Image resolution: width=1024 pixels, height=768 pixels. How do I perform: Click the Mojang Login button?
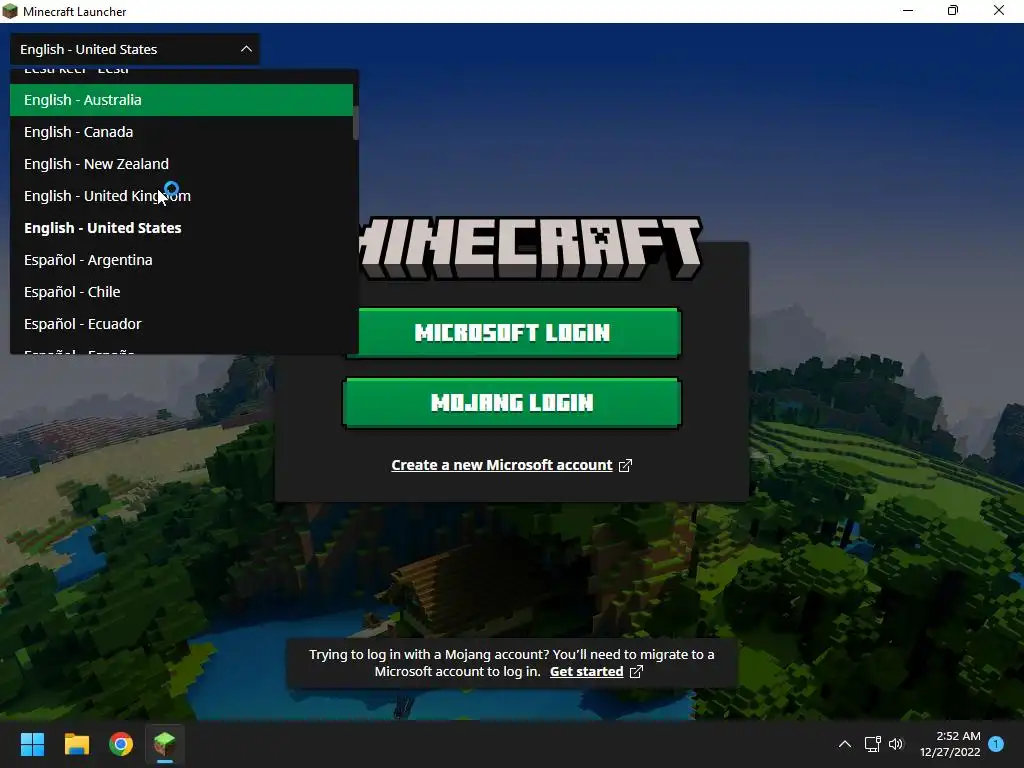(x=513, y=403)
